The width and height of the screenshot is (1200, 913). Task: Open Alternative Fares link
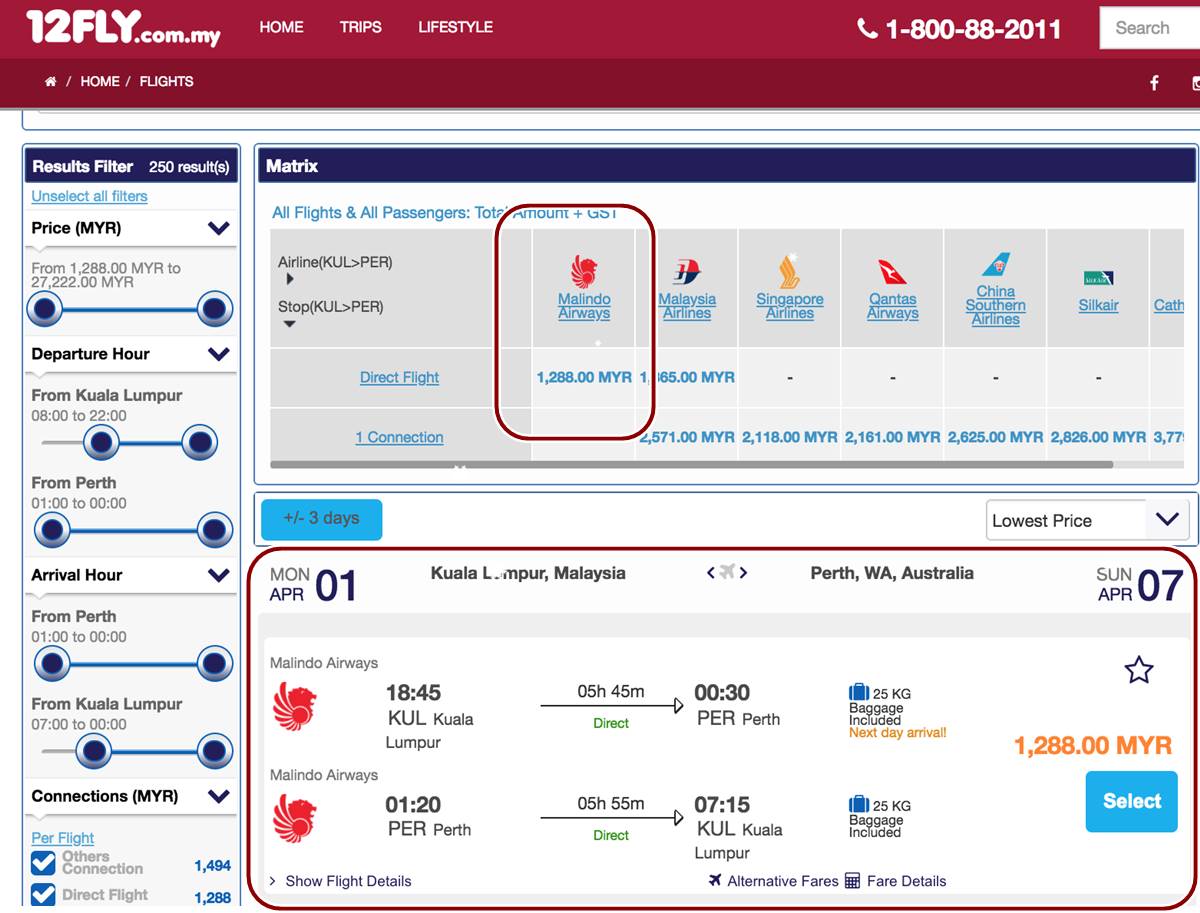[x=783, y=881]
